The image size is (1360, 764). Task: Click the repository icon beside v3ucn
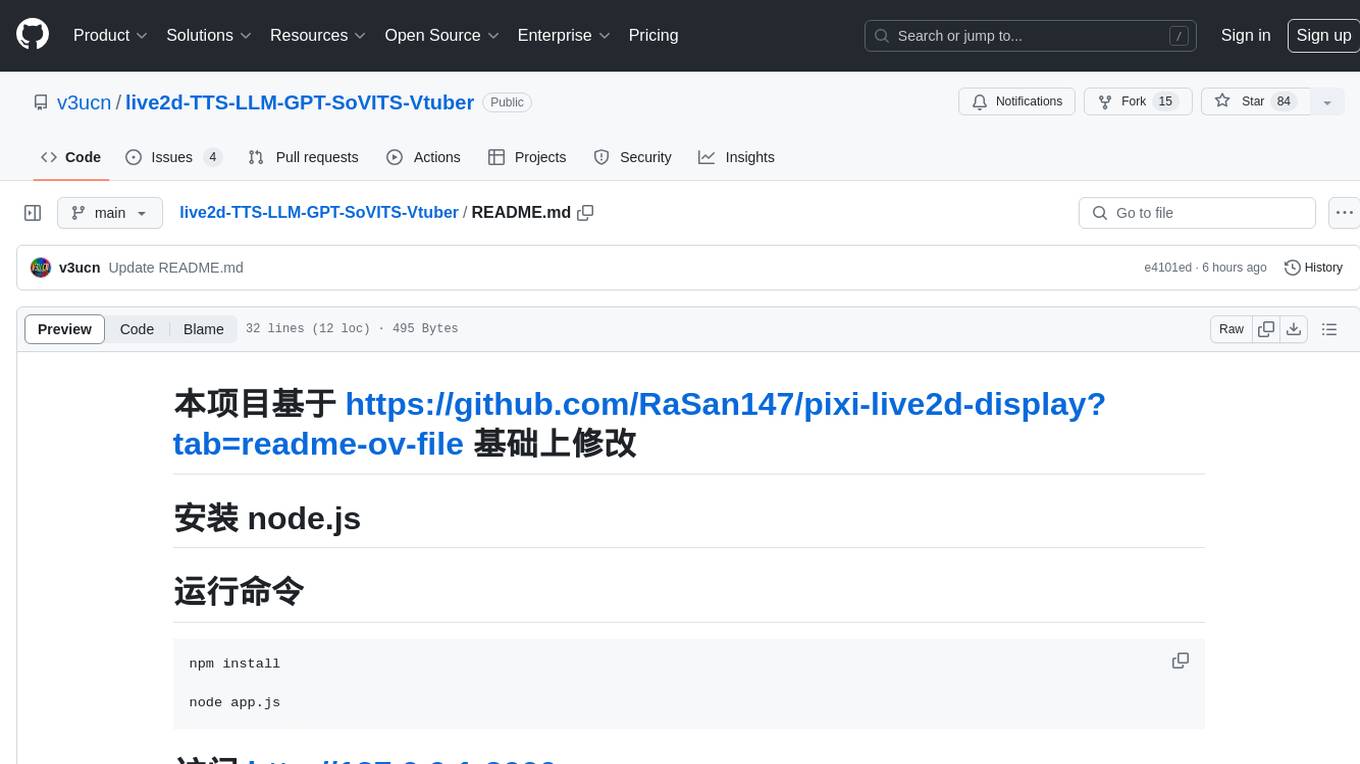coord(40,102)
